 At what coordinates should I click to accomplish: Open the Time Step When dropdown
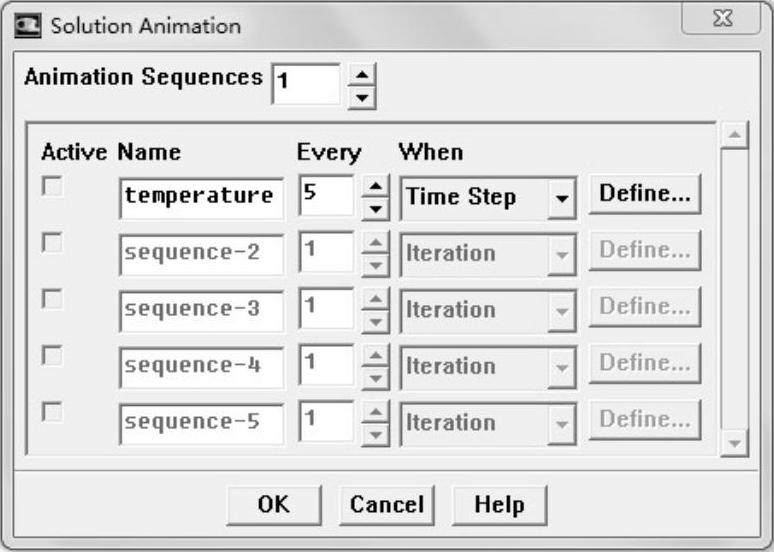coord(561,198)
